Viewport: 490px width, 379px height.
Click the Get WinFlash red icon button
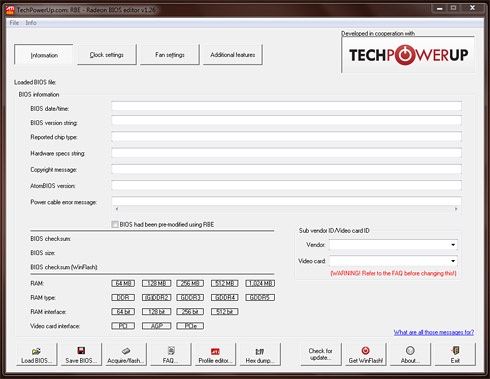point(365,355)
